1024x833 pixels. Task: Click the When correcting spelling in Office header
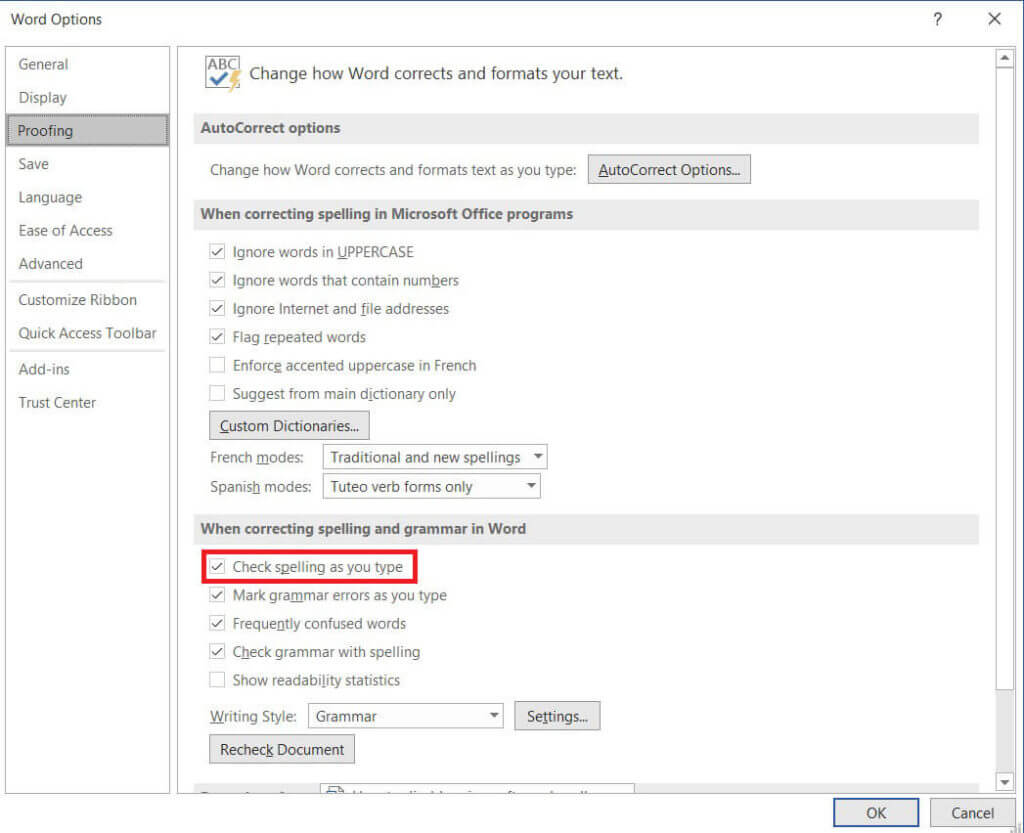click(x=586, y=214)
